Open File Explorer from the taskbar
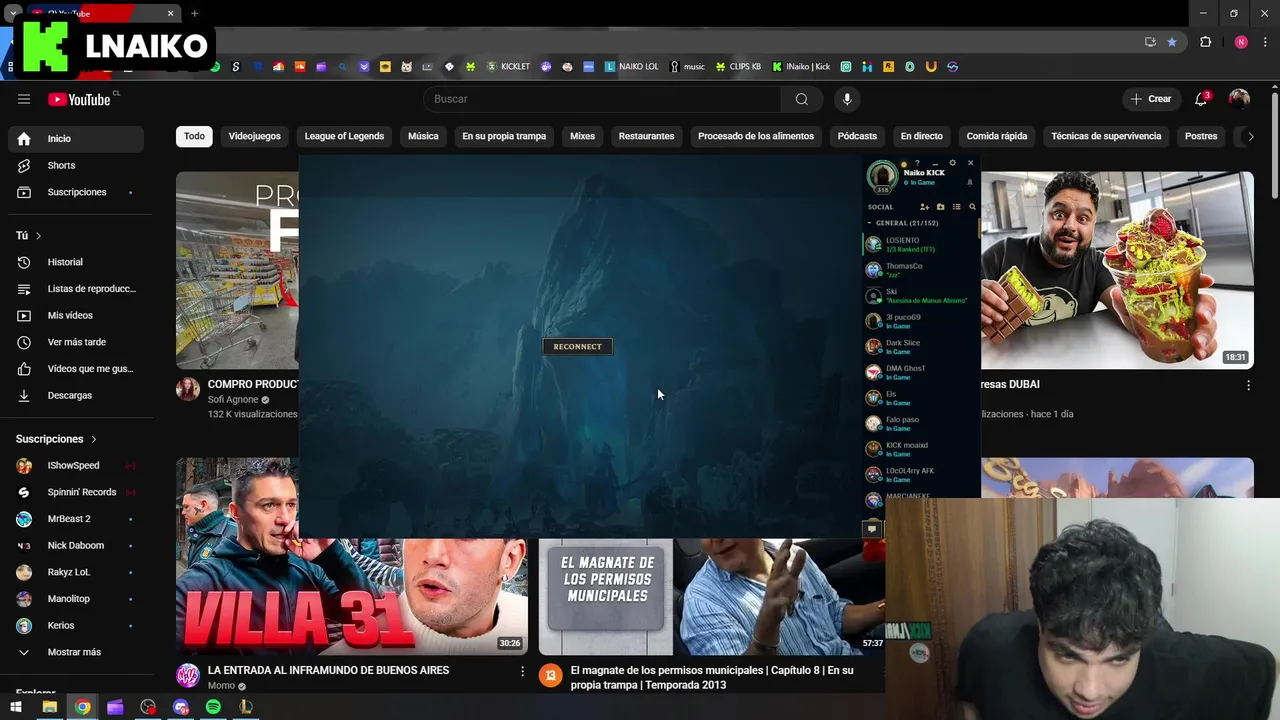 49,707
